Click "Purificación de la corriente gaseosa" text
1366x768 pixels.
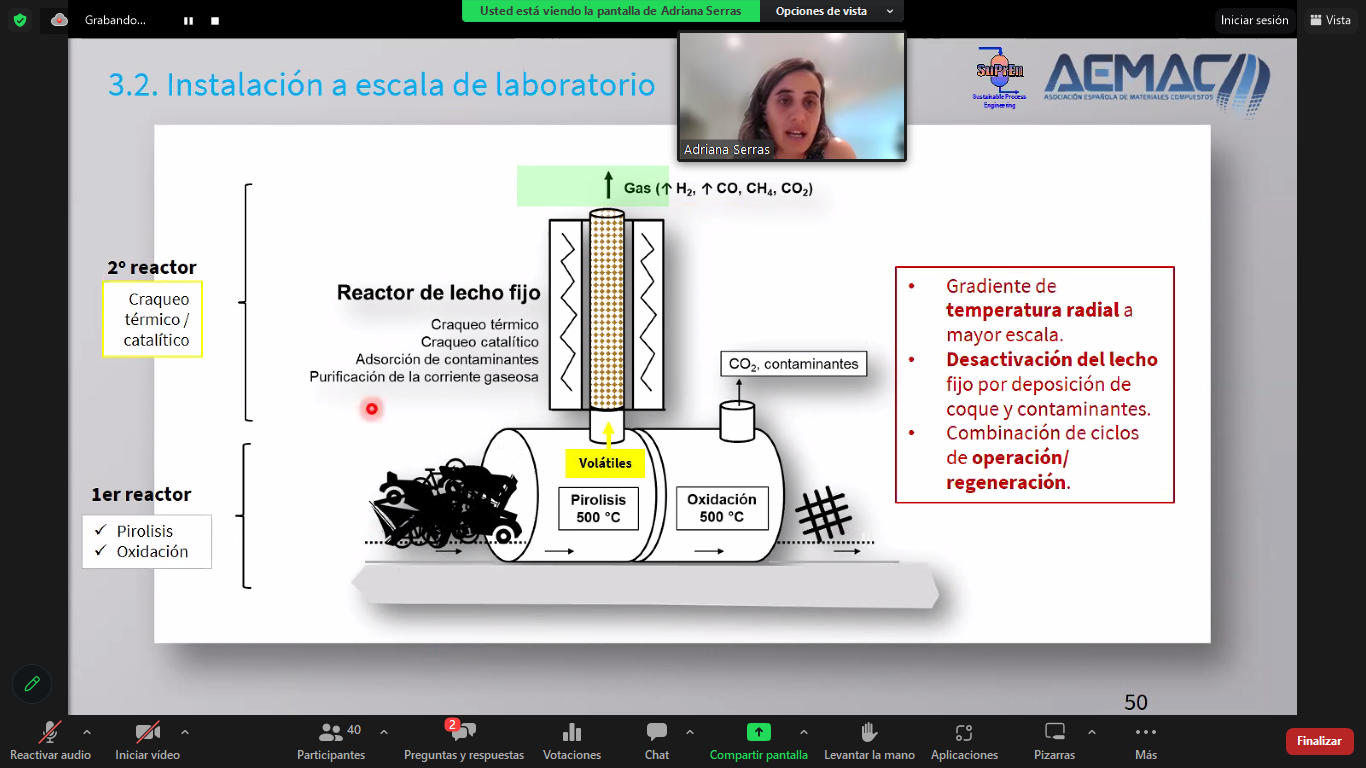click(424, 377)
